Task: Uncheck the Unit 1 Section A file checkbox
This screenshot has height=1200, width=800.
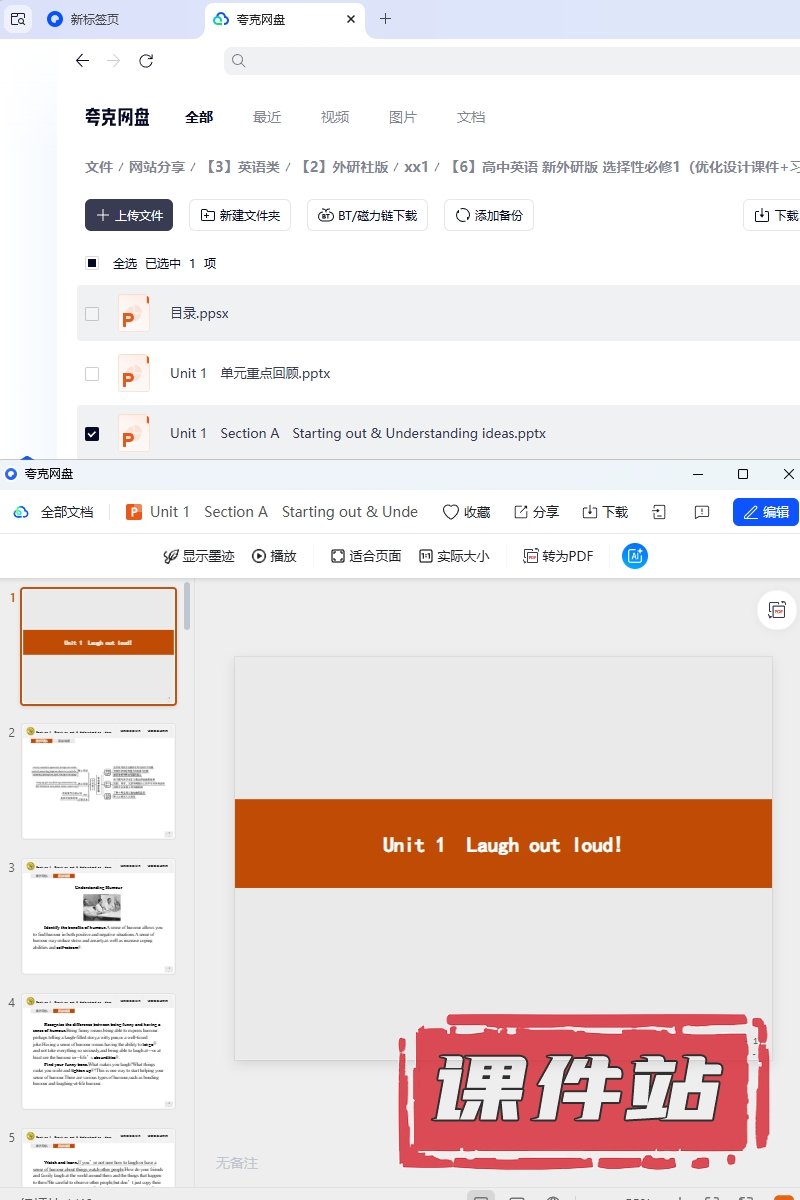Action: (92, 434)
